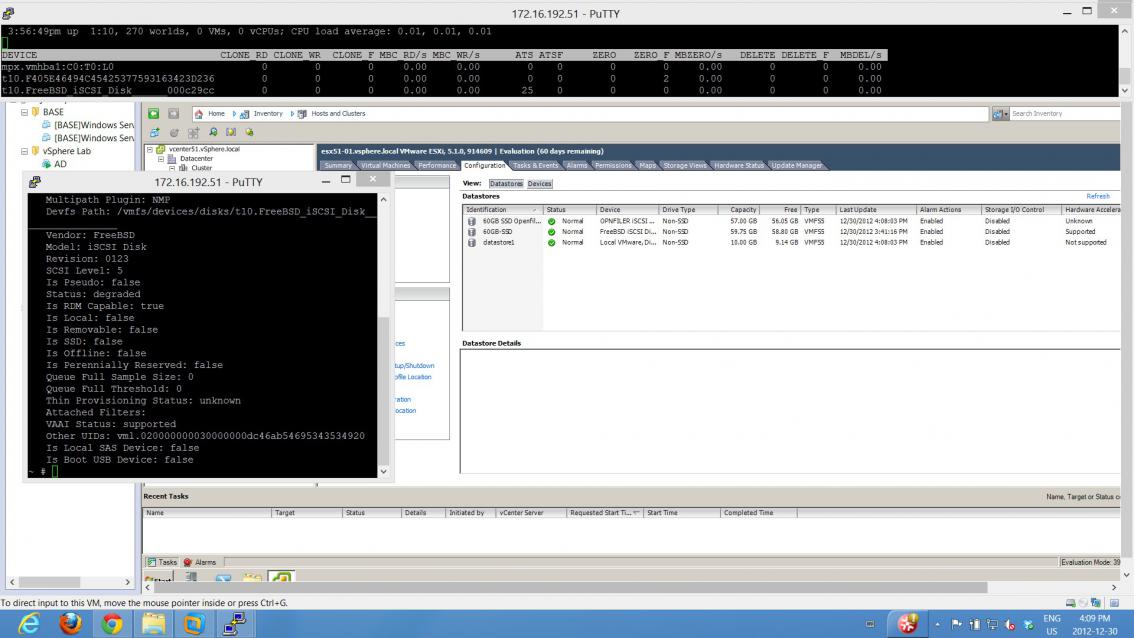Switch to the Performance tab
Screen dimensions: 1134x638
pyautogui.click(x=436, y=165)
